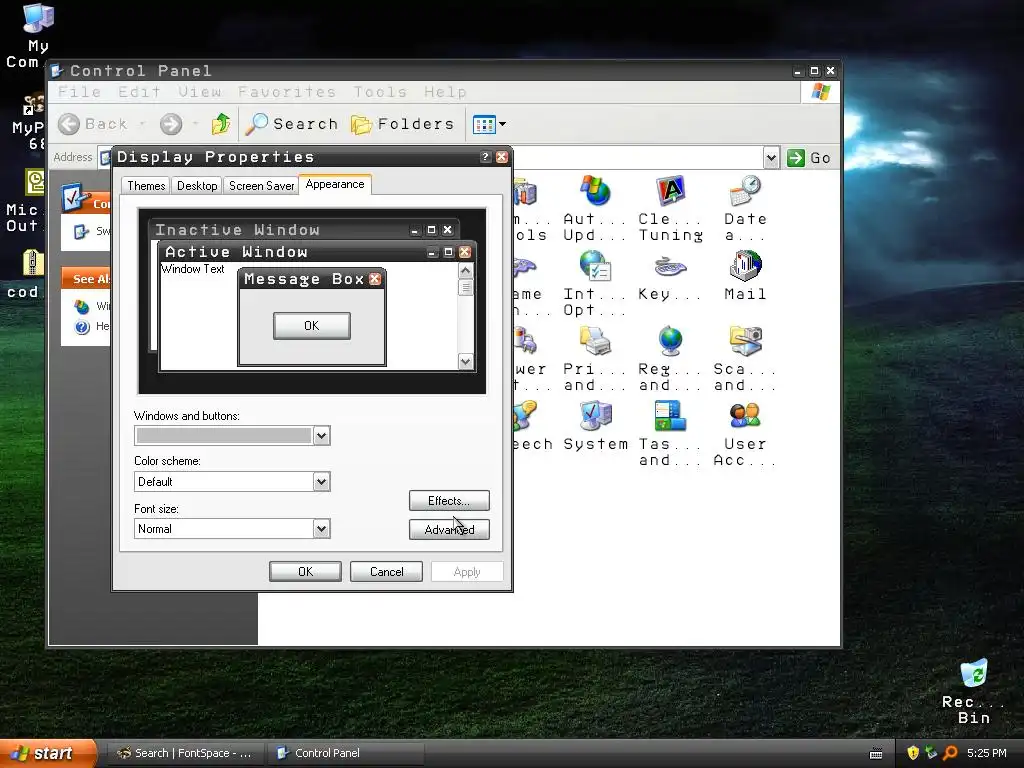1024x768 pixels.
Task: Switch to the Themes tab
Action: tap(146, 185)
